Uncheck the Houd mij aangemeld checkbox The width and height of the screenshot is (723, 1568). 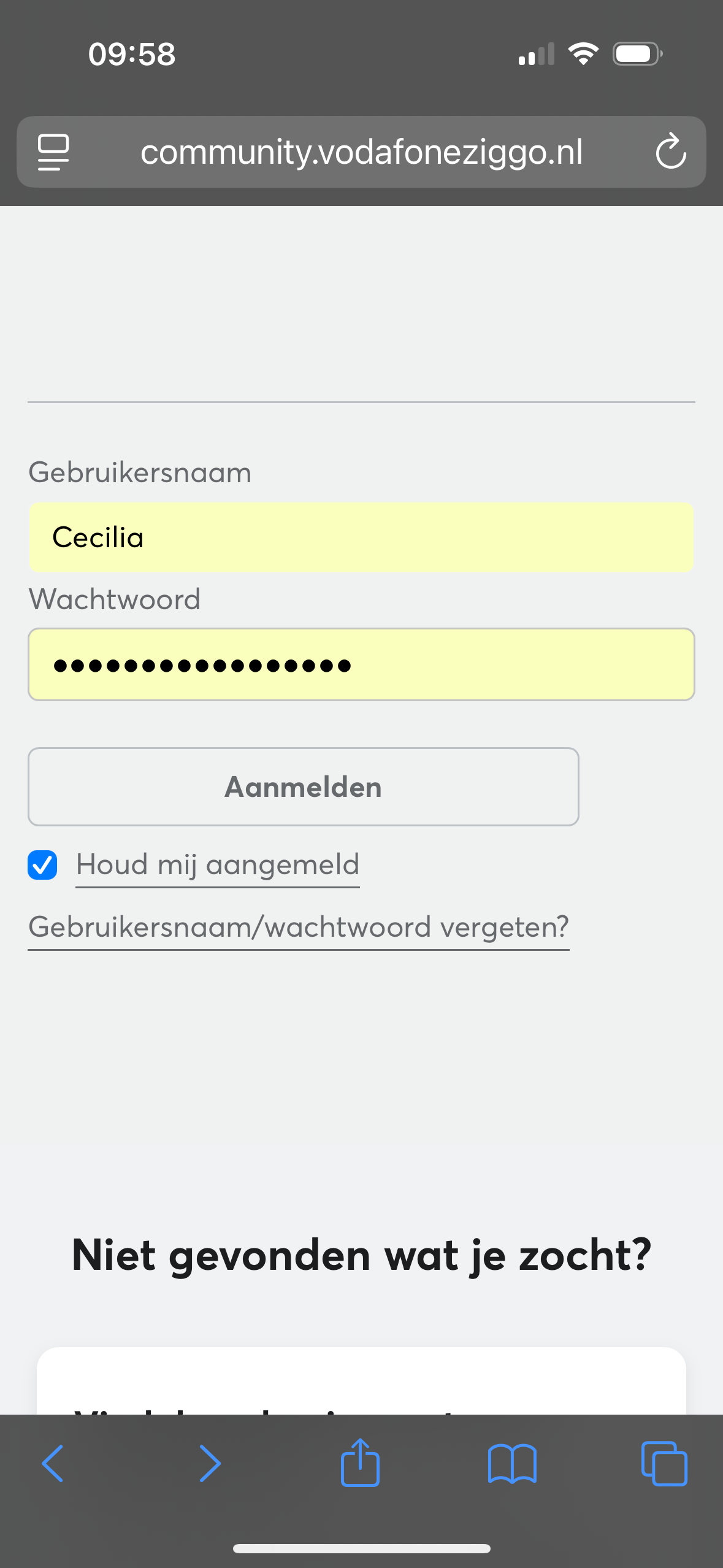[42, 865]
